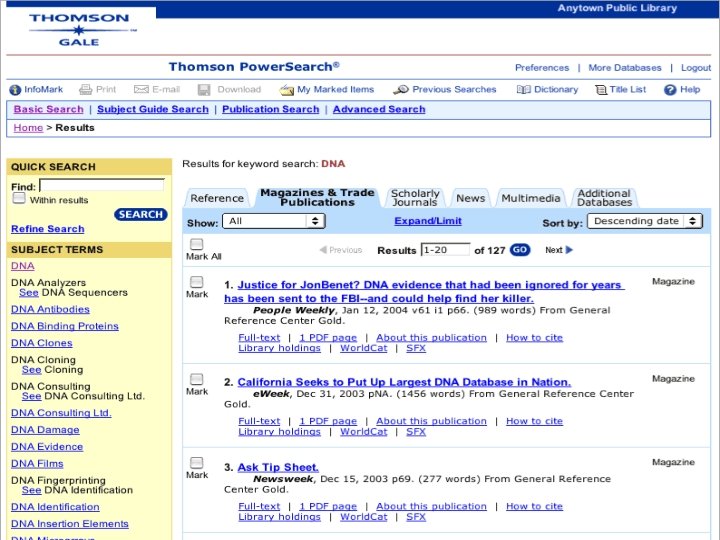Select DNA Films subject term

pyautogui.click(x=37, y=464)
